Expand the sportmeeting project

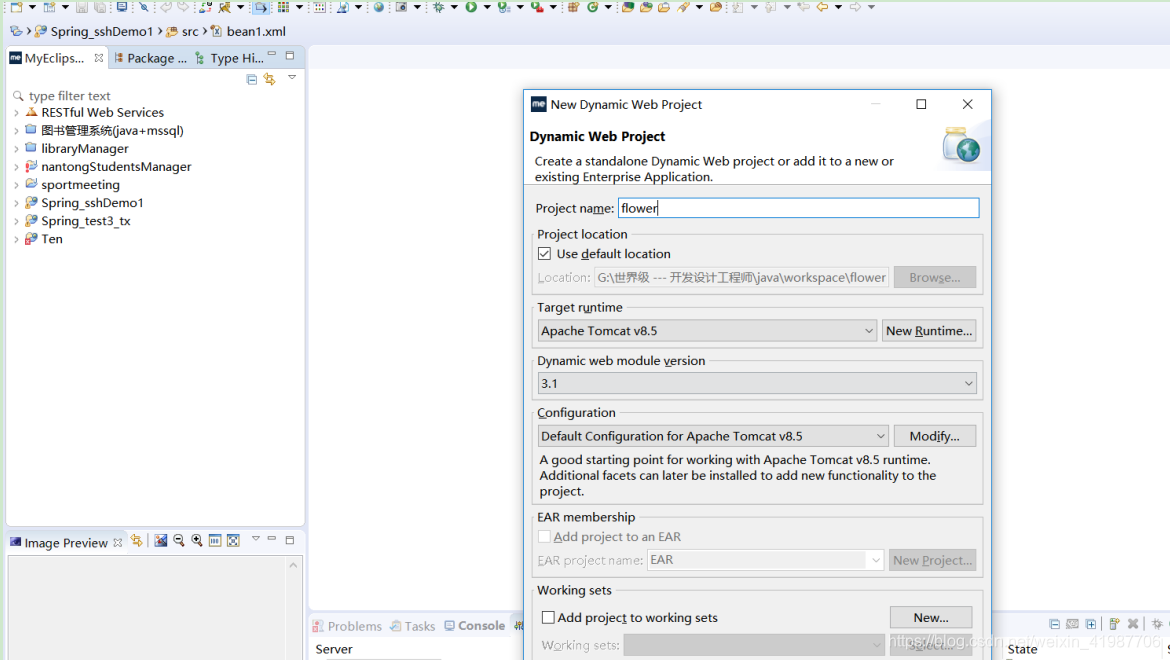click(16, 185)
